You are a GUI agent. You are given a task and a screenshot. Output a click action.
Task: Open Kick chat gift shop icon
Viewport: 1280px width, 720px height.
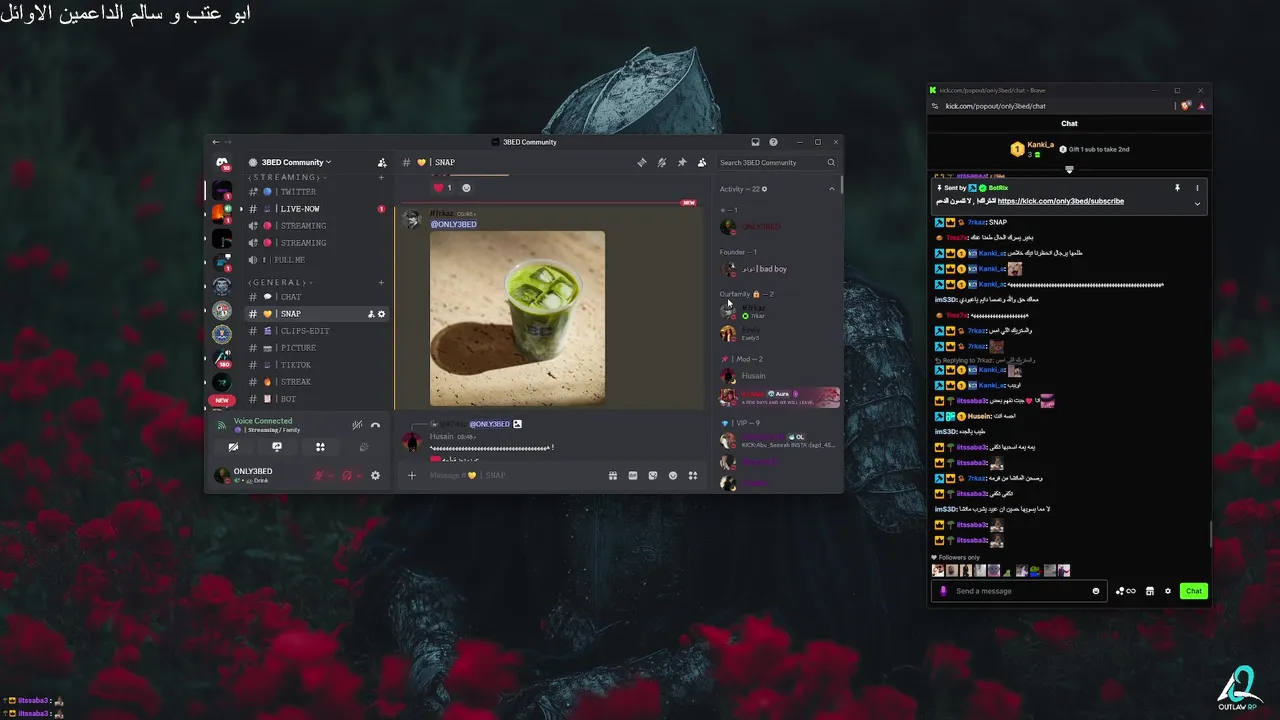click(1150, 591)
